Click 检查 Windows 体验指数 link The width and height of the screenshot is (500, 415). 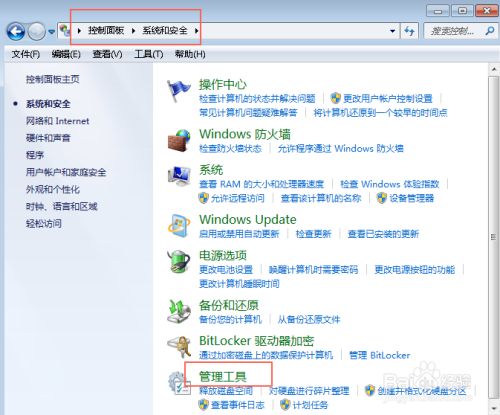390,184
